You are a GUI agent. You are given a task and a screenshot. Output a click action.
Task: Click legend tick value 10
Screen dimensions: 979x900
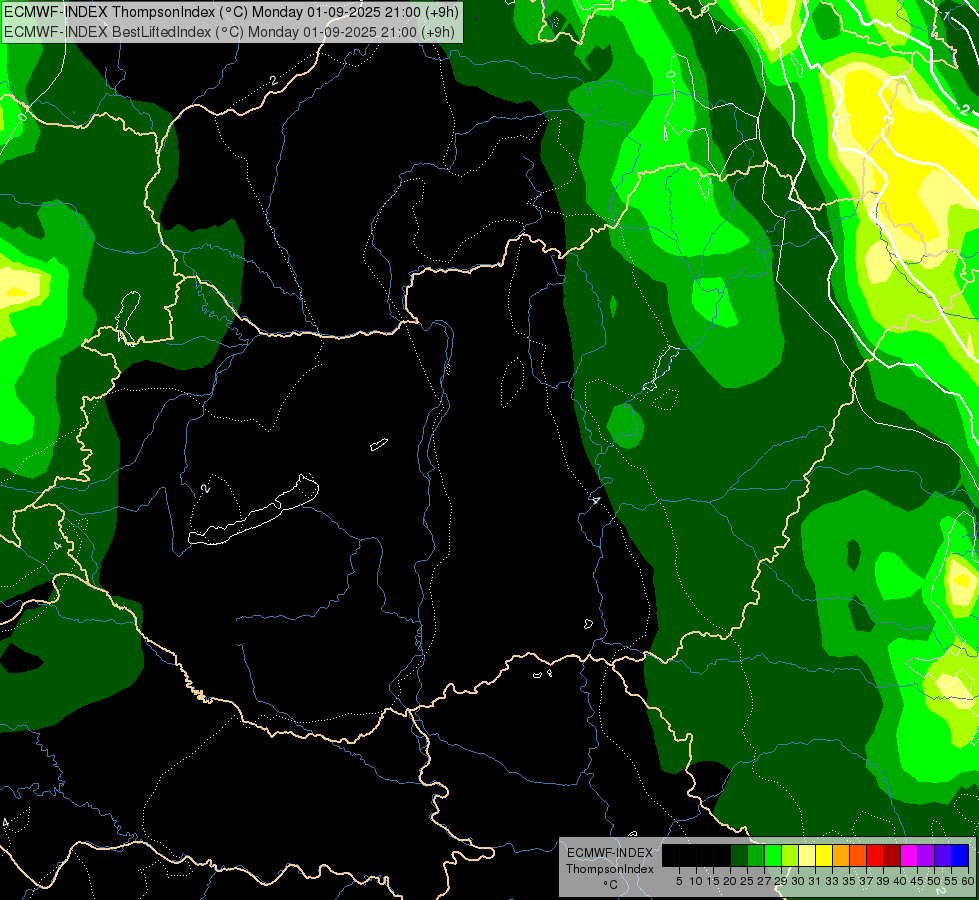pos(696,881)
